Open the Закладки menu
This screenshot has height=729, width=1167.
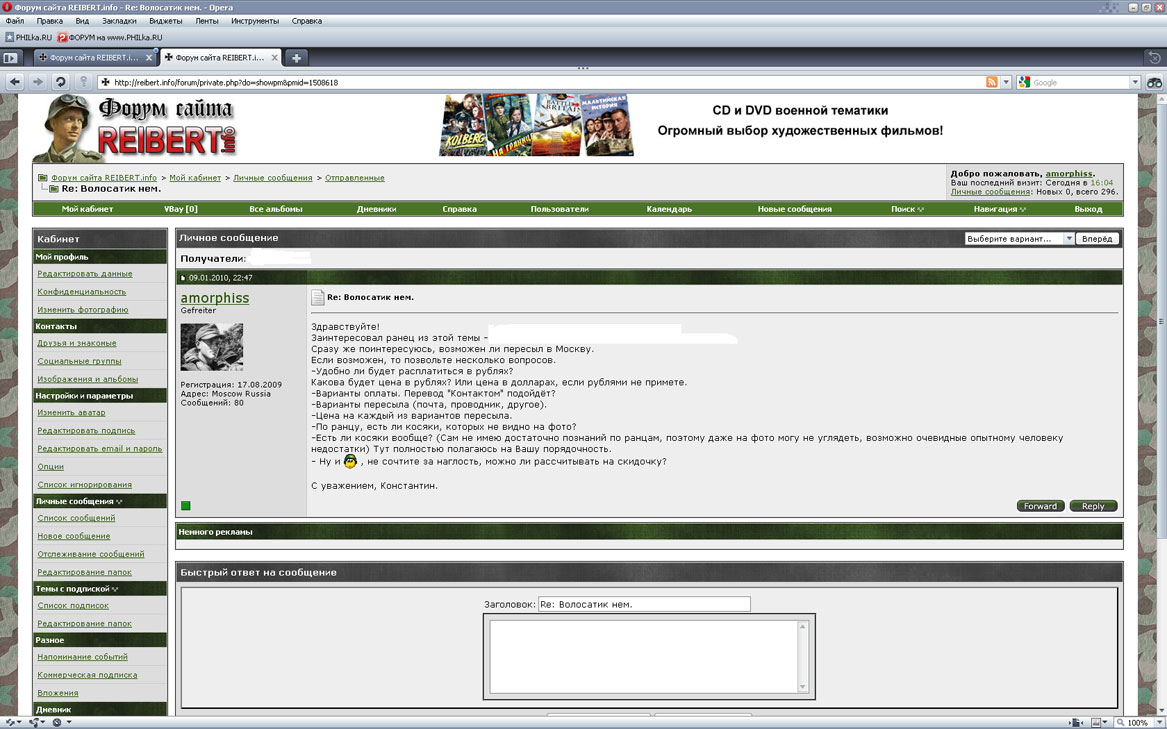(x=119, y=21)
